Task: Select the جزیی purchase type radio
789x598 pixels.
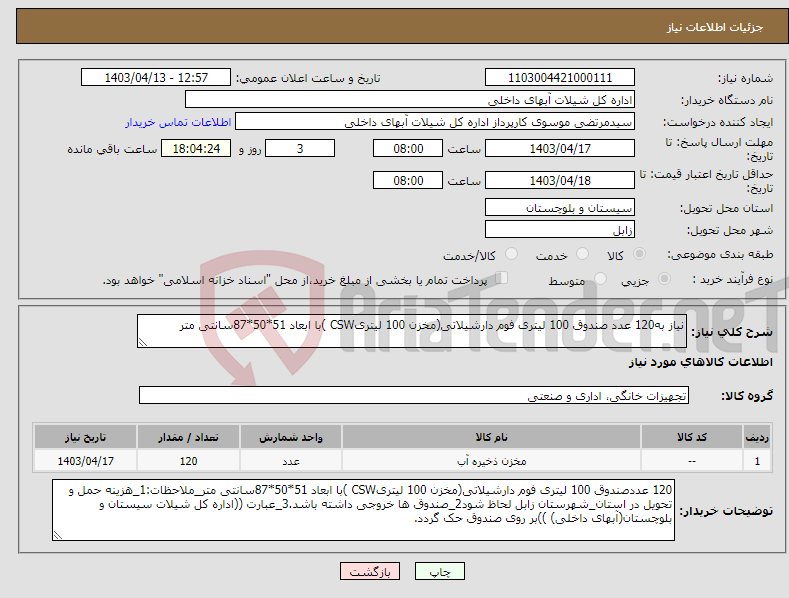Action: pos(664,278)
